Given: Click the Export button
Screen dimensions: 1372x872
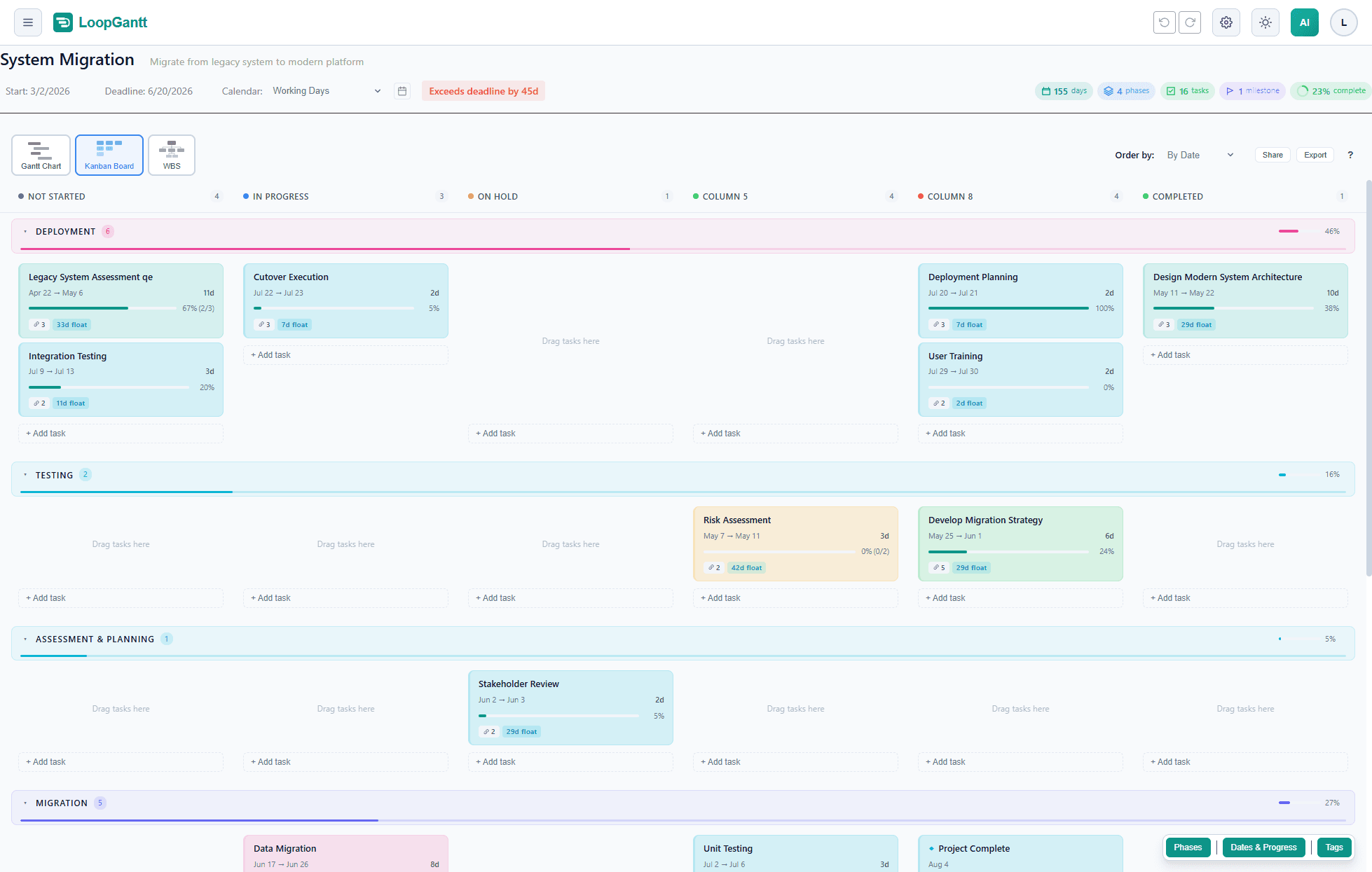Looking at the screenshot, I should [x=1315, y=155].
